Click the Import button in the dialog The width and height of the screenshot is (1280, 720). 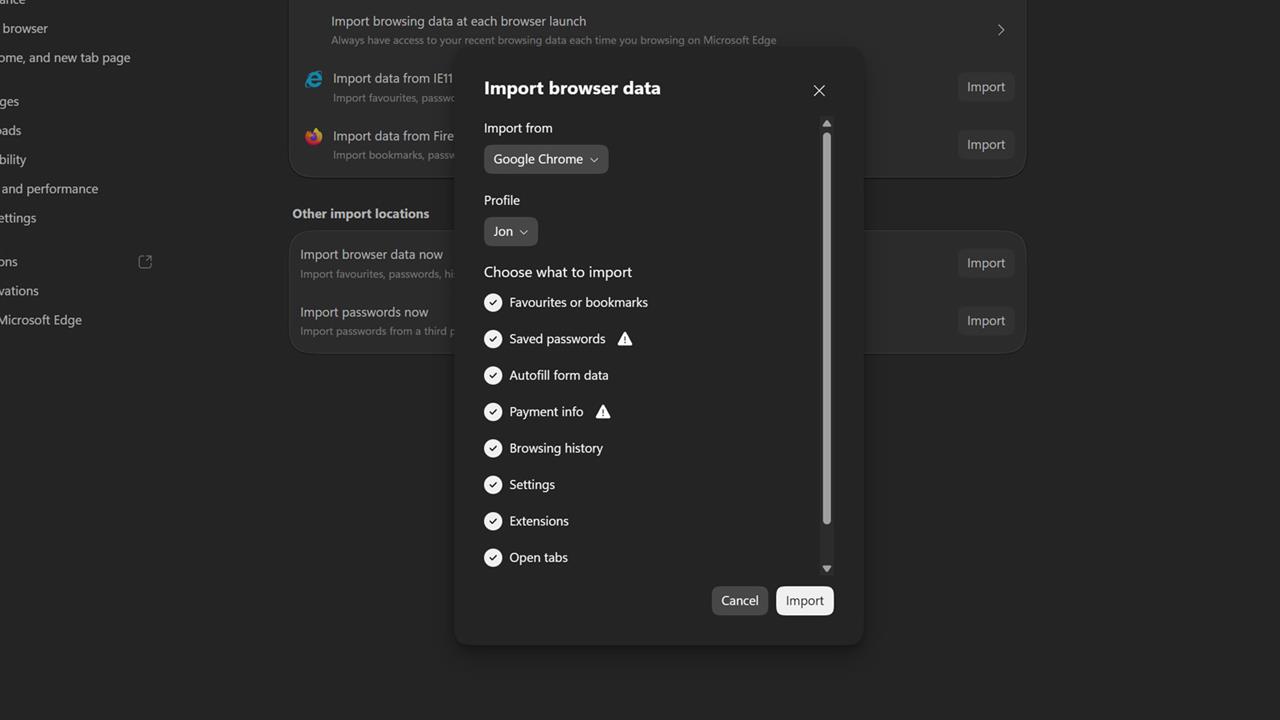tap(805, 601)
